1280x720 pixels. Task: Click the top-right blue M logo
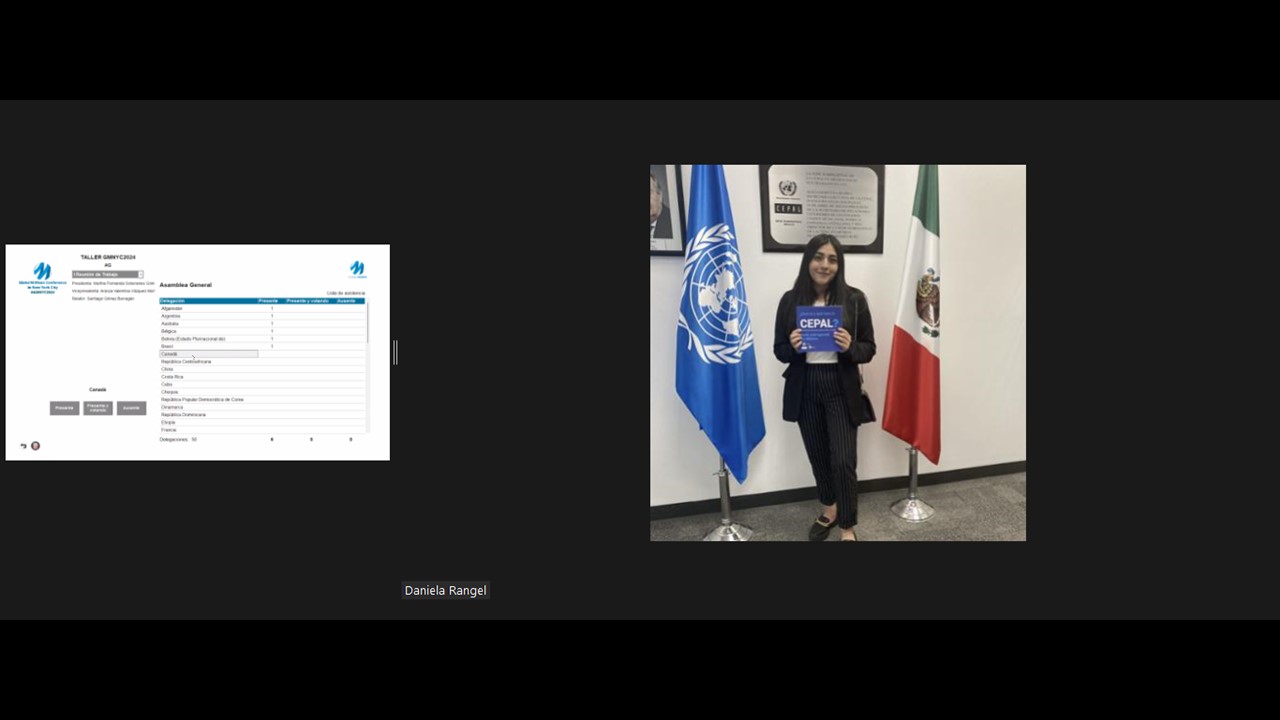coord(357,269)
